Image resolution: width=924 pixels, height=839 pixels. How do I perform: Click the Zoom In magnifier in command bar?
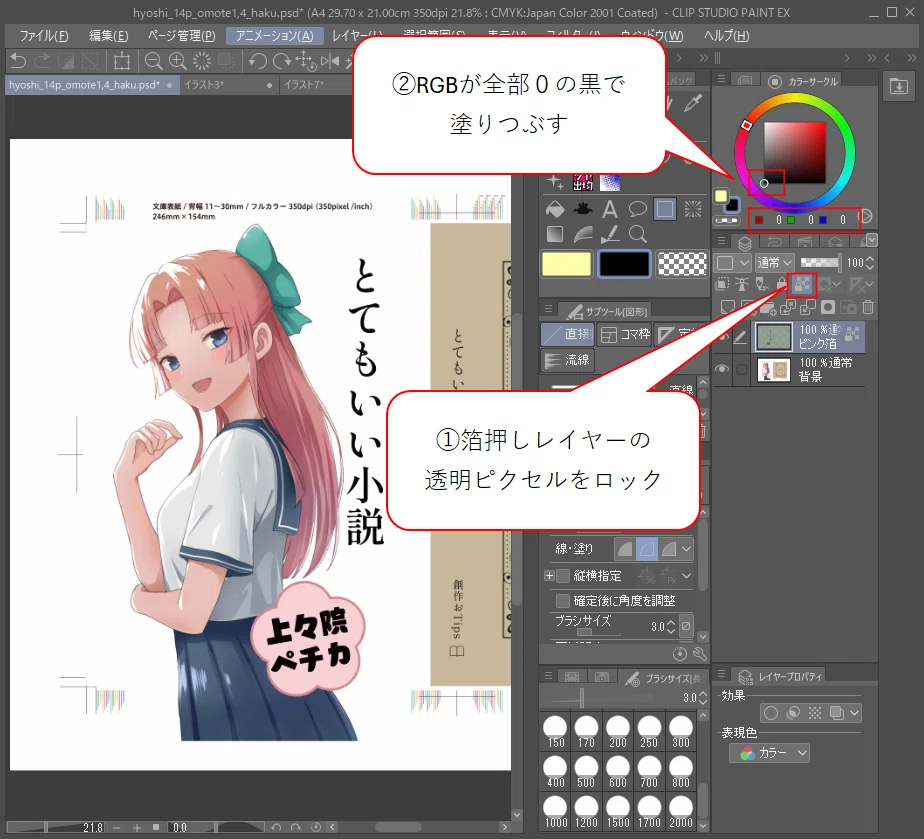pos(177,61)
